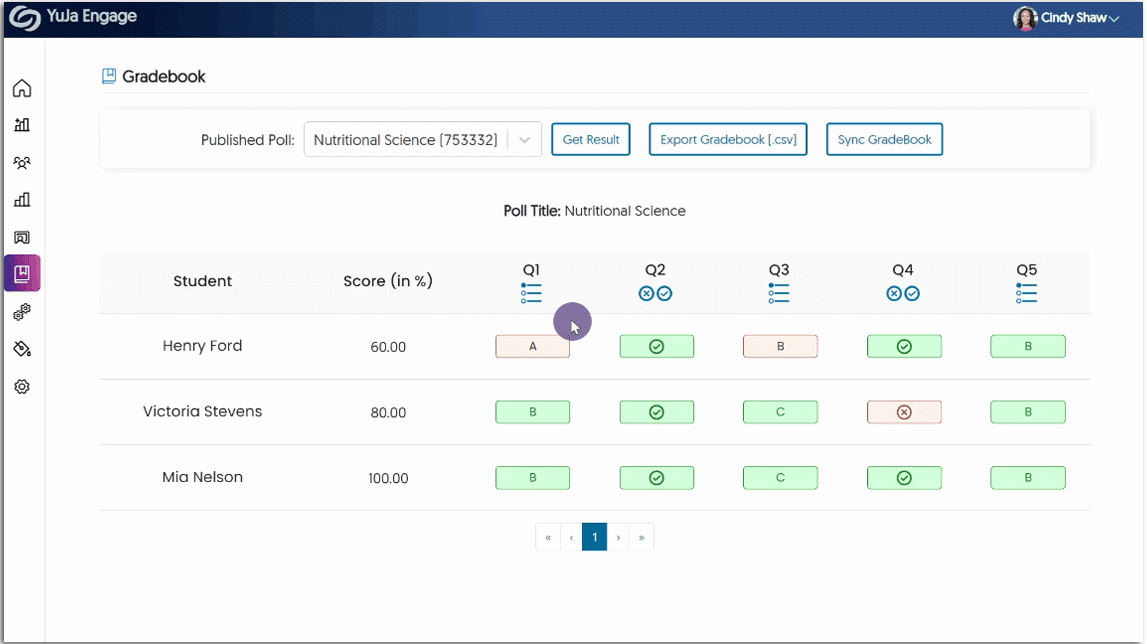The height and width of the screenshot is (644, 1147).
Task: Click the Q2 true/false question icon
Action: 657,292
